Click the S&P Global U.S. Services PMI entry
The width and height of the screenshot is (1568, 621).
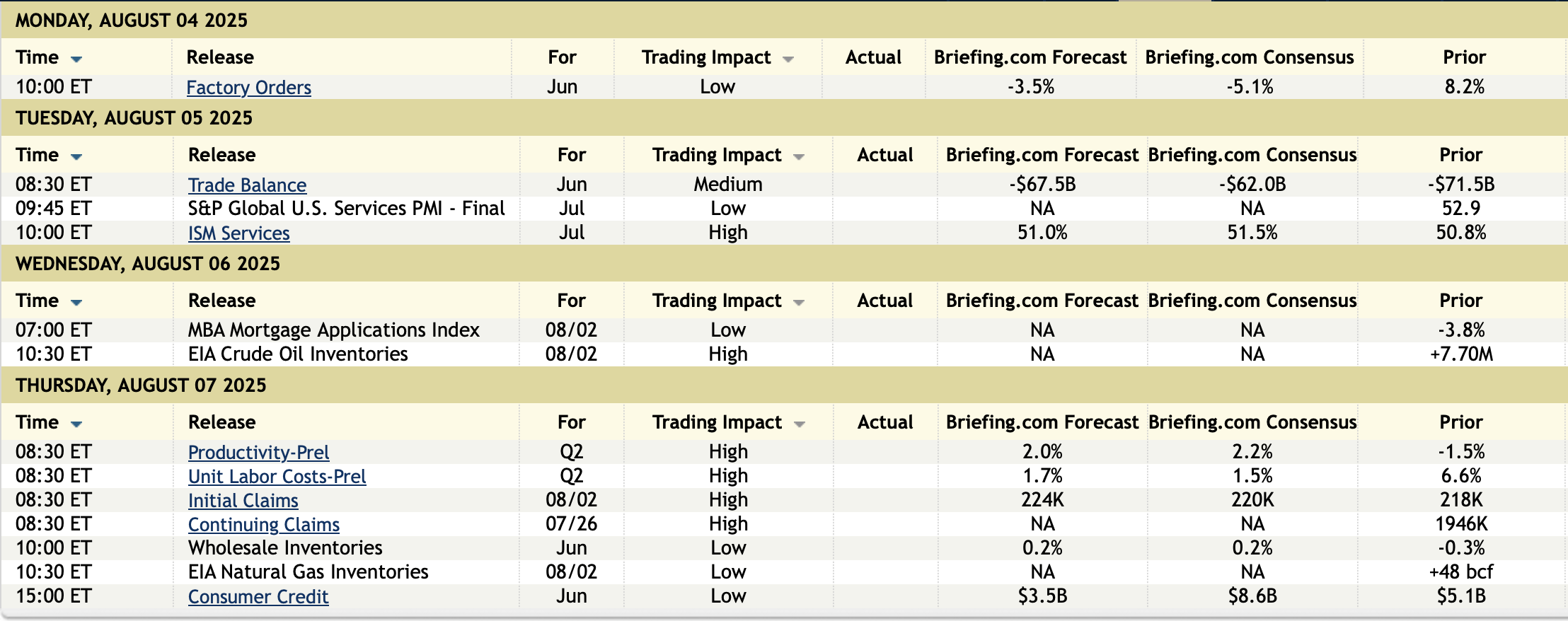[x=346, y=208]
